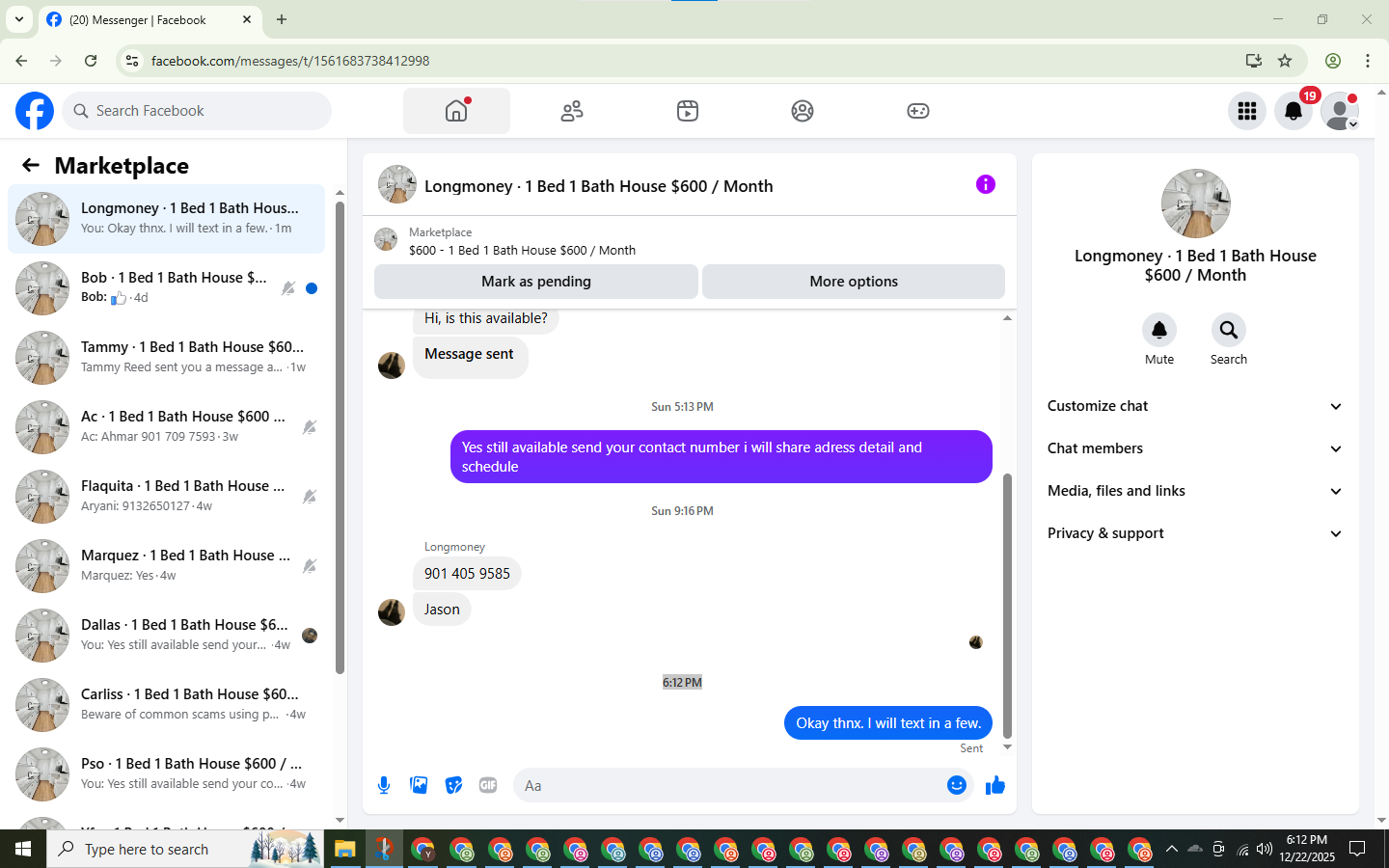Expand Privacy & support section

(x=1195, y=533)
